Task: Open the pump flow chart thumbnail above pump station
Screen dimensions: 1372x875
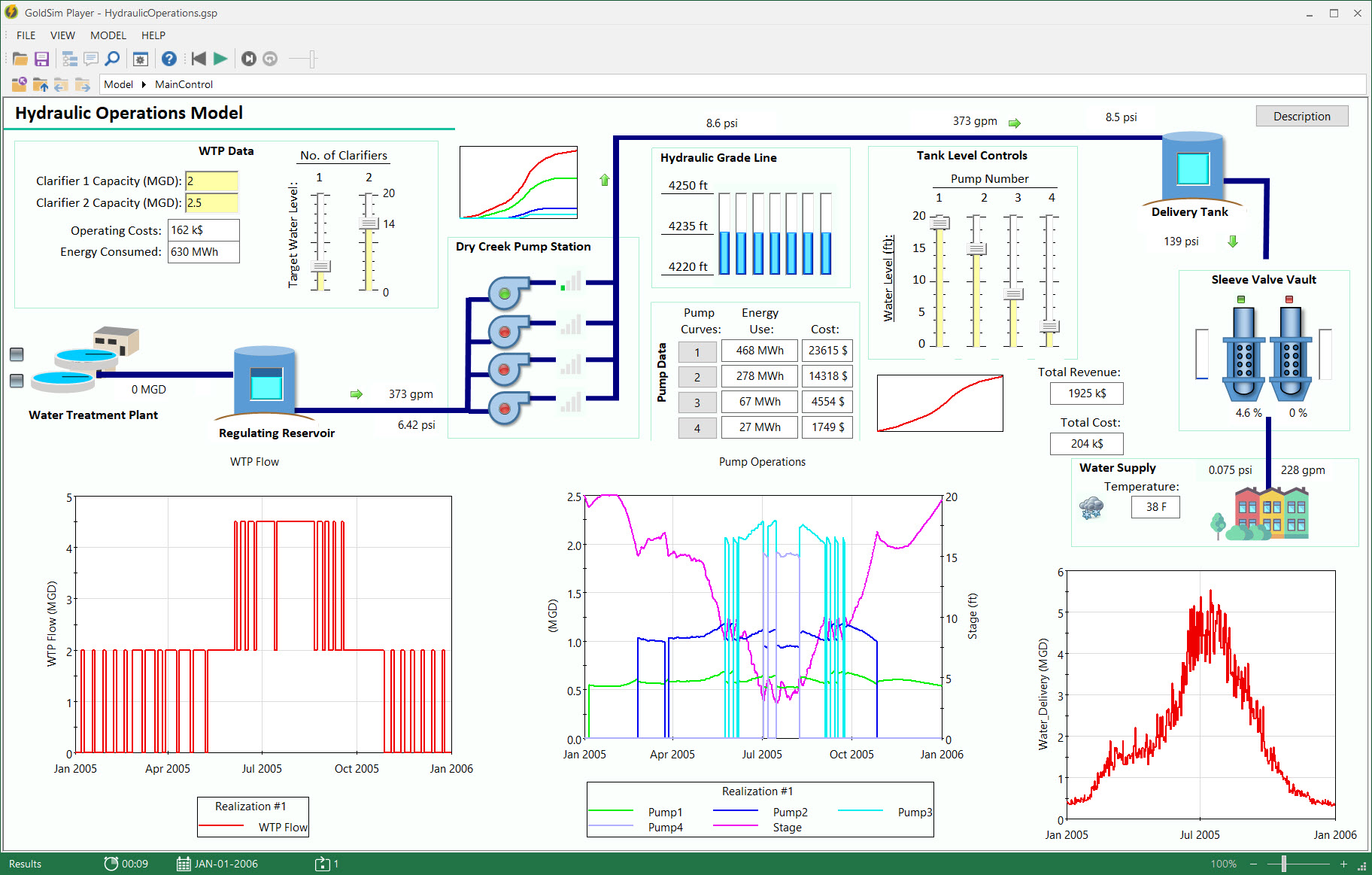Action: pyautogui.click(x=519, y=182)
